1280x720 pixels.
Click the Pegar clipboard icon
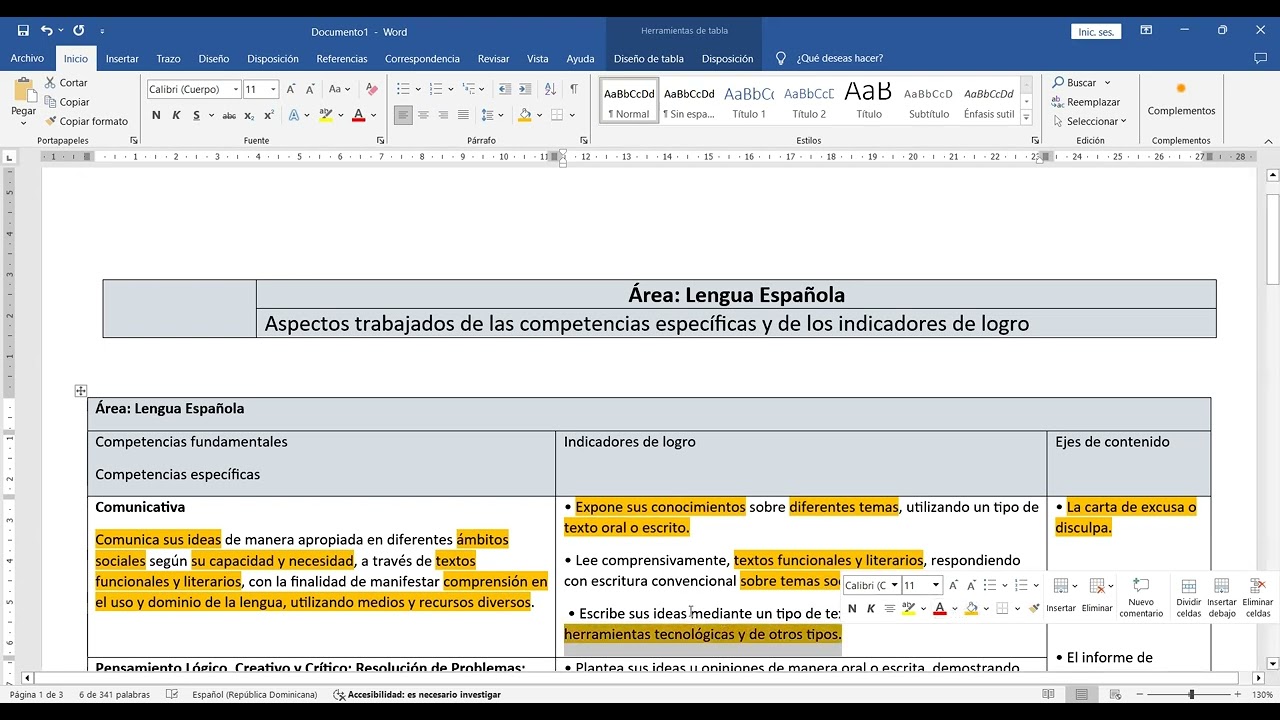click(24, 90)
